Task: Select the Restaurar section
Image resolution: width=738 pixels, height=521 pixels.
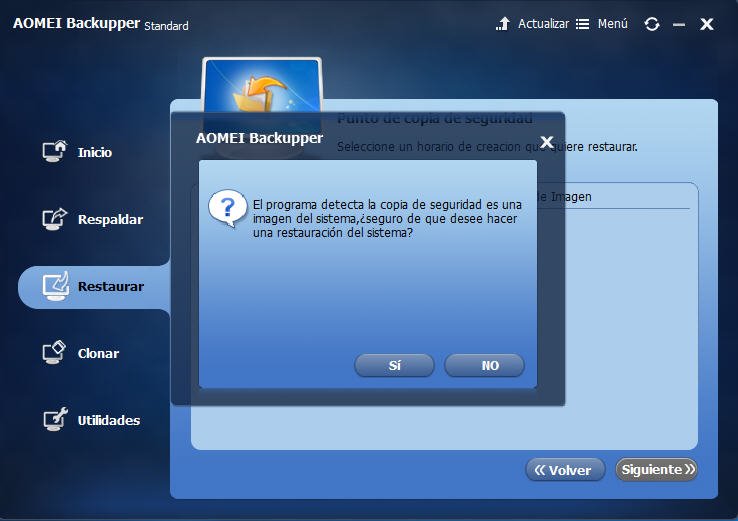Action: point(93,287)
